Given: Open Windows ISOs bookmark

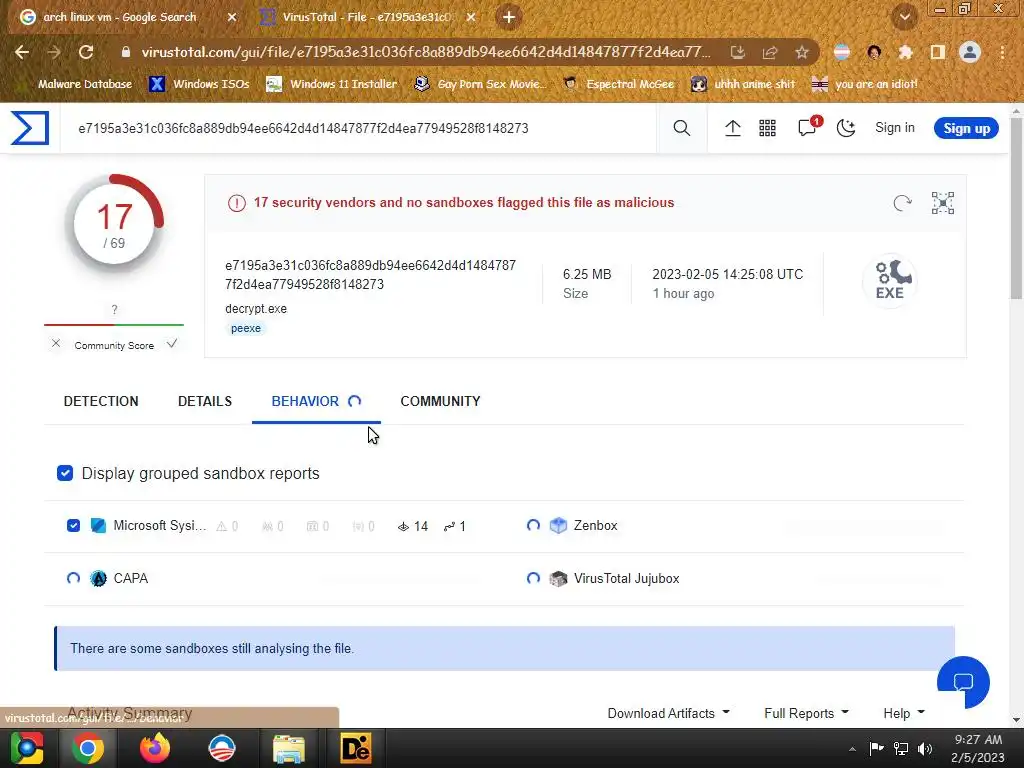Looking at the screenshot, I should [x=199, y=84].
